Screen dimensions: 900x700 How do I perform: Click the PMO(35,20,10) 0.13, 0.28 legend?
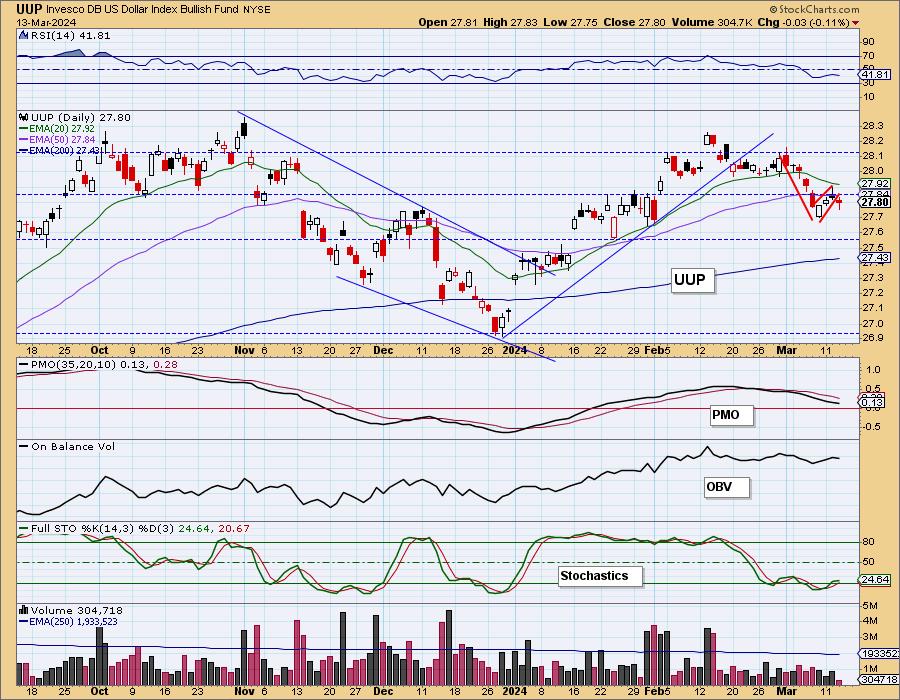click(98, 365)
